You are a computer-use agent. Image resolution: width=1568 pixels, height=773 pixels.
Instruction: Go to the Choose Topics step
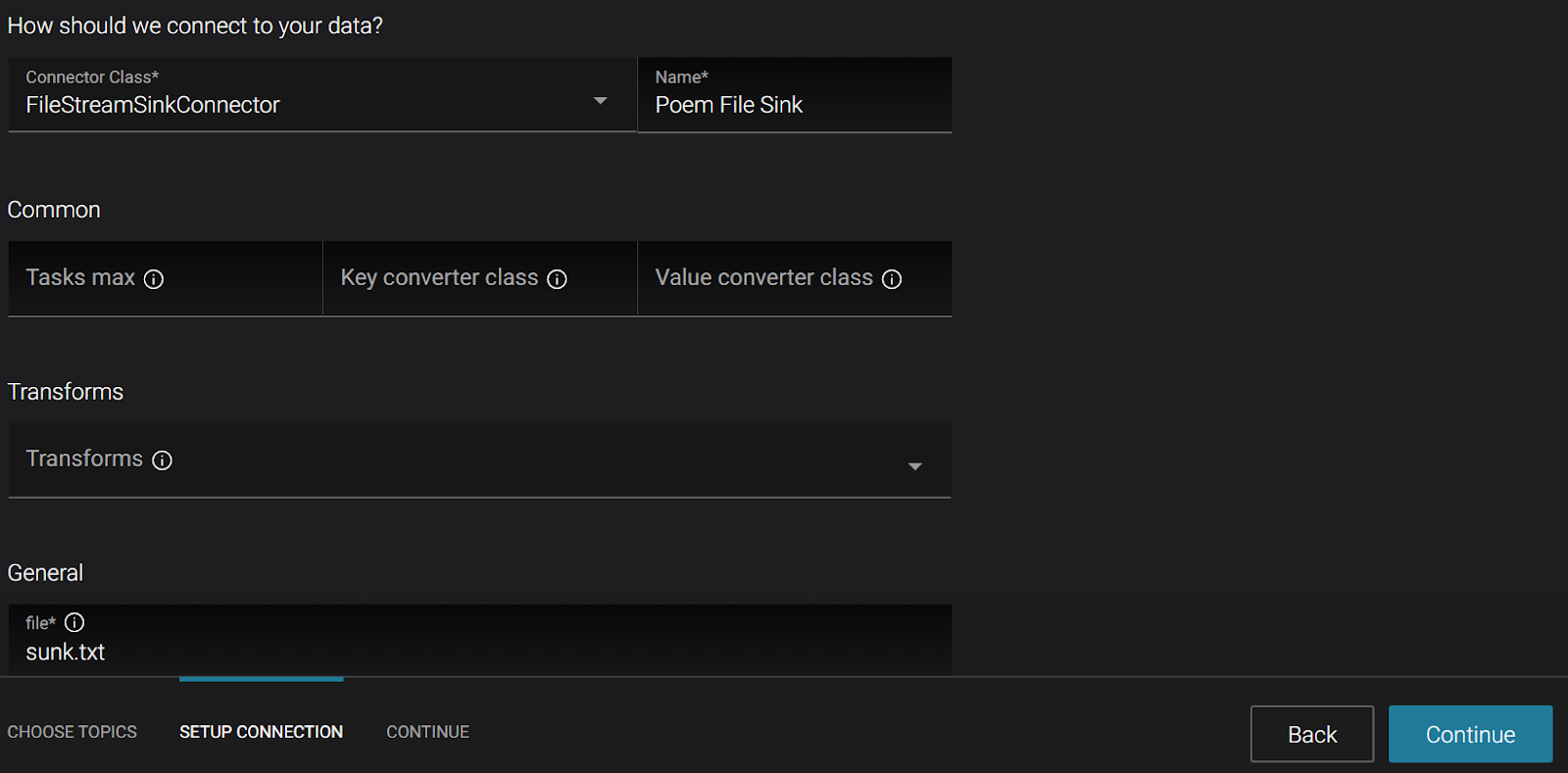tap(73, 732)
